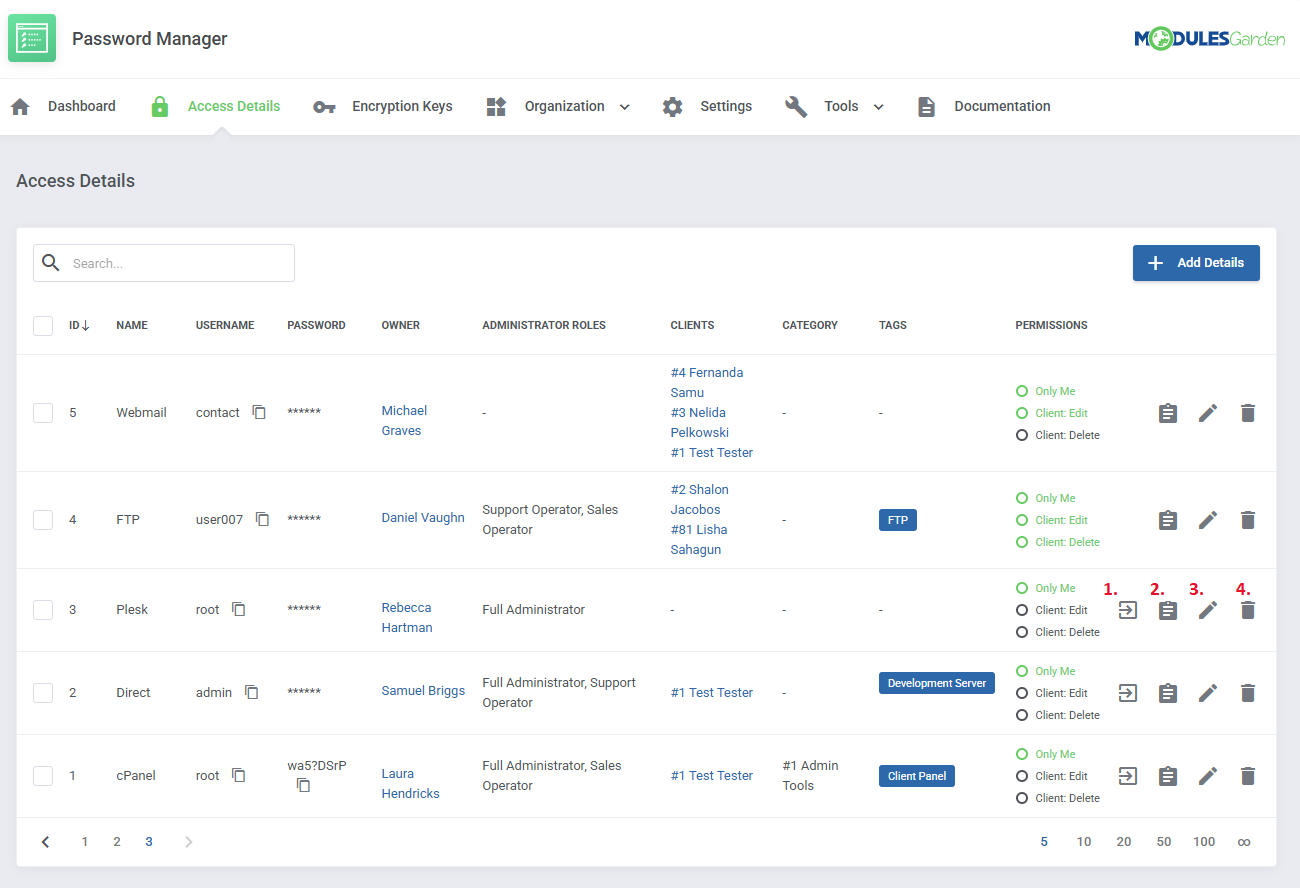Open the Dashboard tab

click(x=63, y=106)
